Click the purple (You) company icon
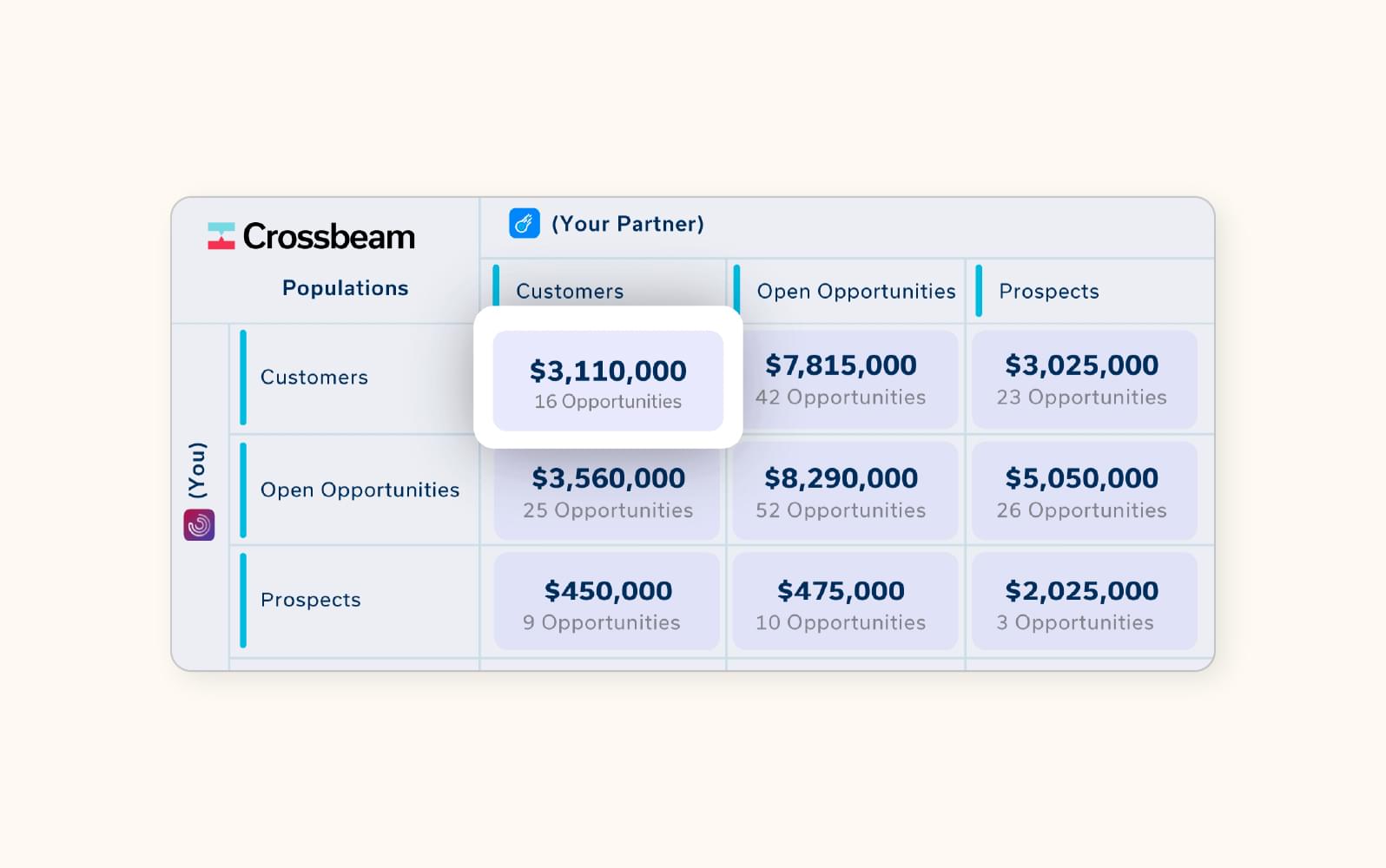 tap(197, 524)
